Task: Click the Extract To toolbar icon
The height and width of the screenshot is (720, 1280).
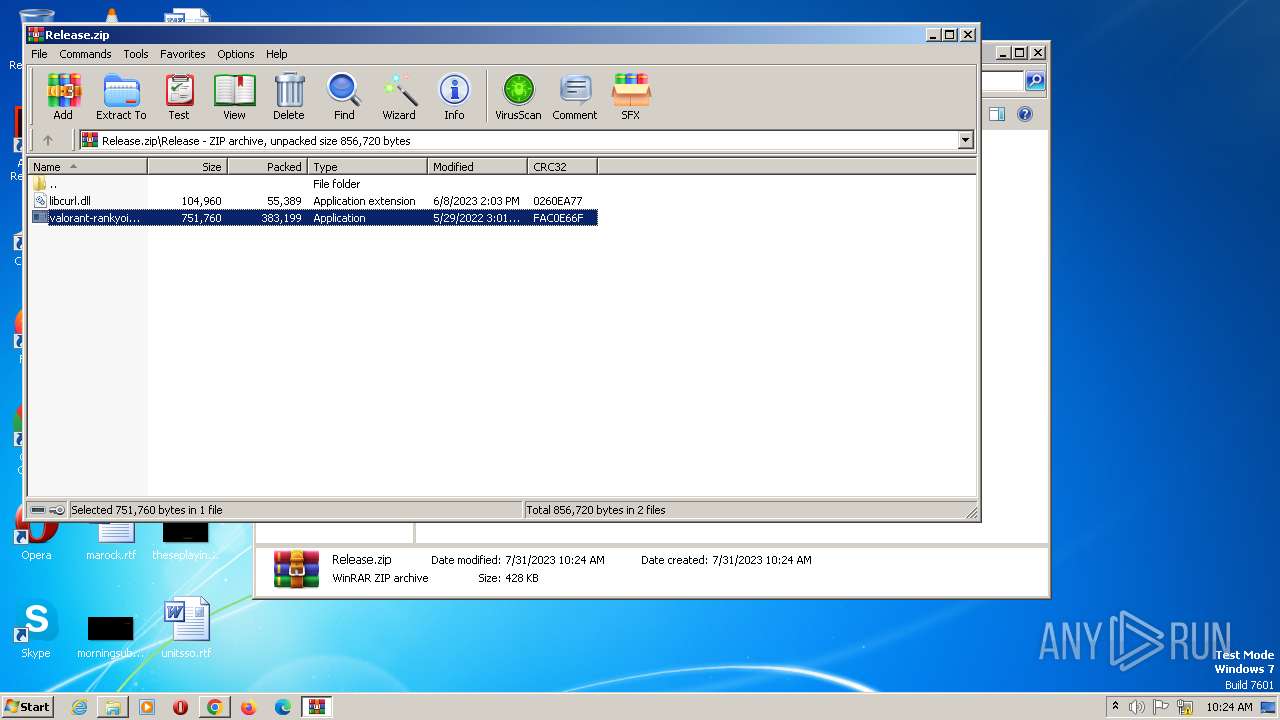Action: point(121,97)
